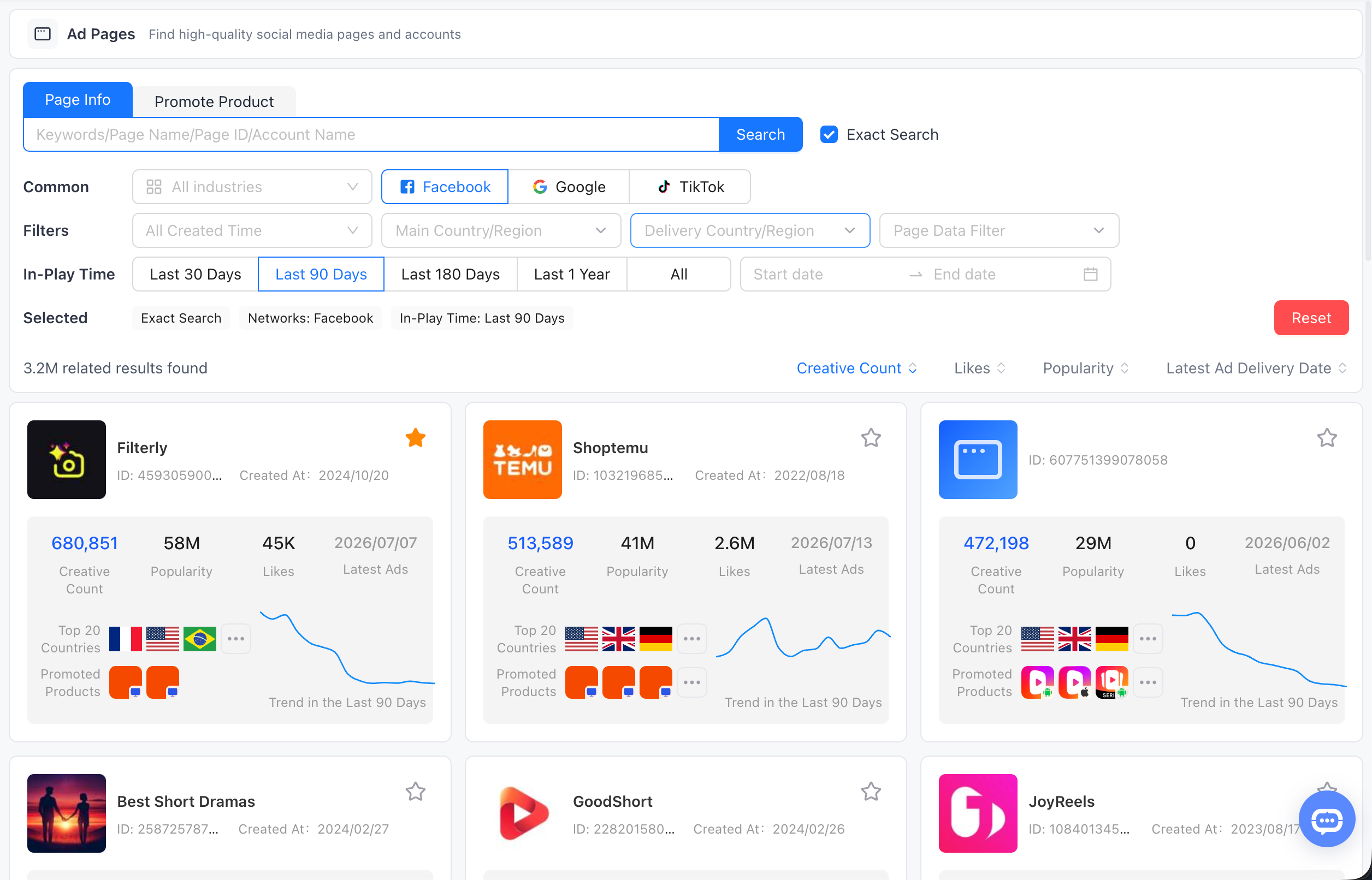Favorite page ID 607751399078058 star
The height and width of the screenshot is (880, 1372).
pos(1327,438)
